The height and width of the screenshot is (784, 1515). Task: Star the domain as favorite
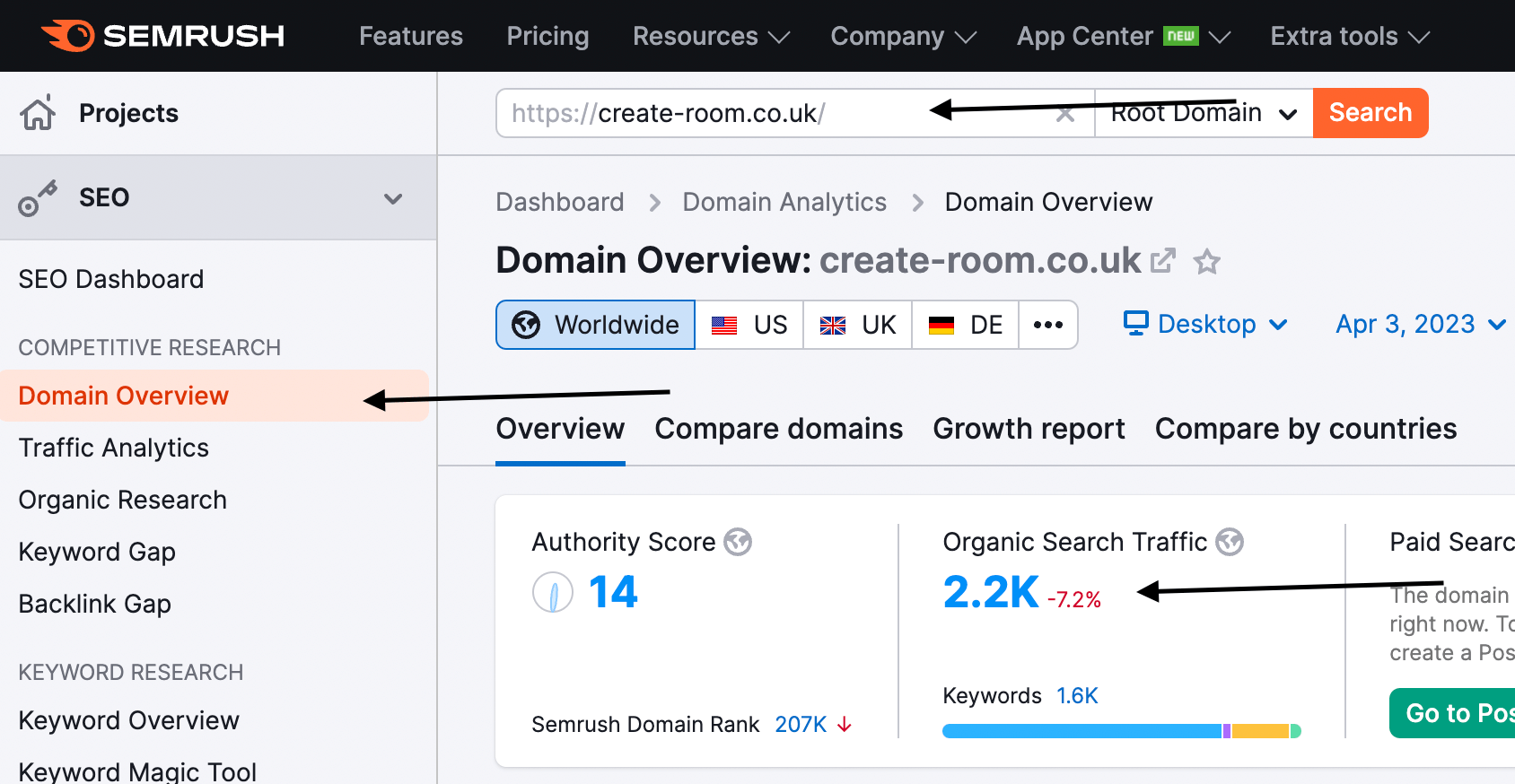click(x=1207, y=262)
